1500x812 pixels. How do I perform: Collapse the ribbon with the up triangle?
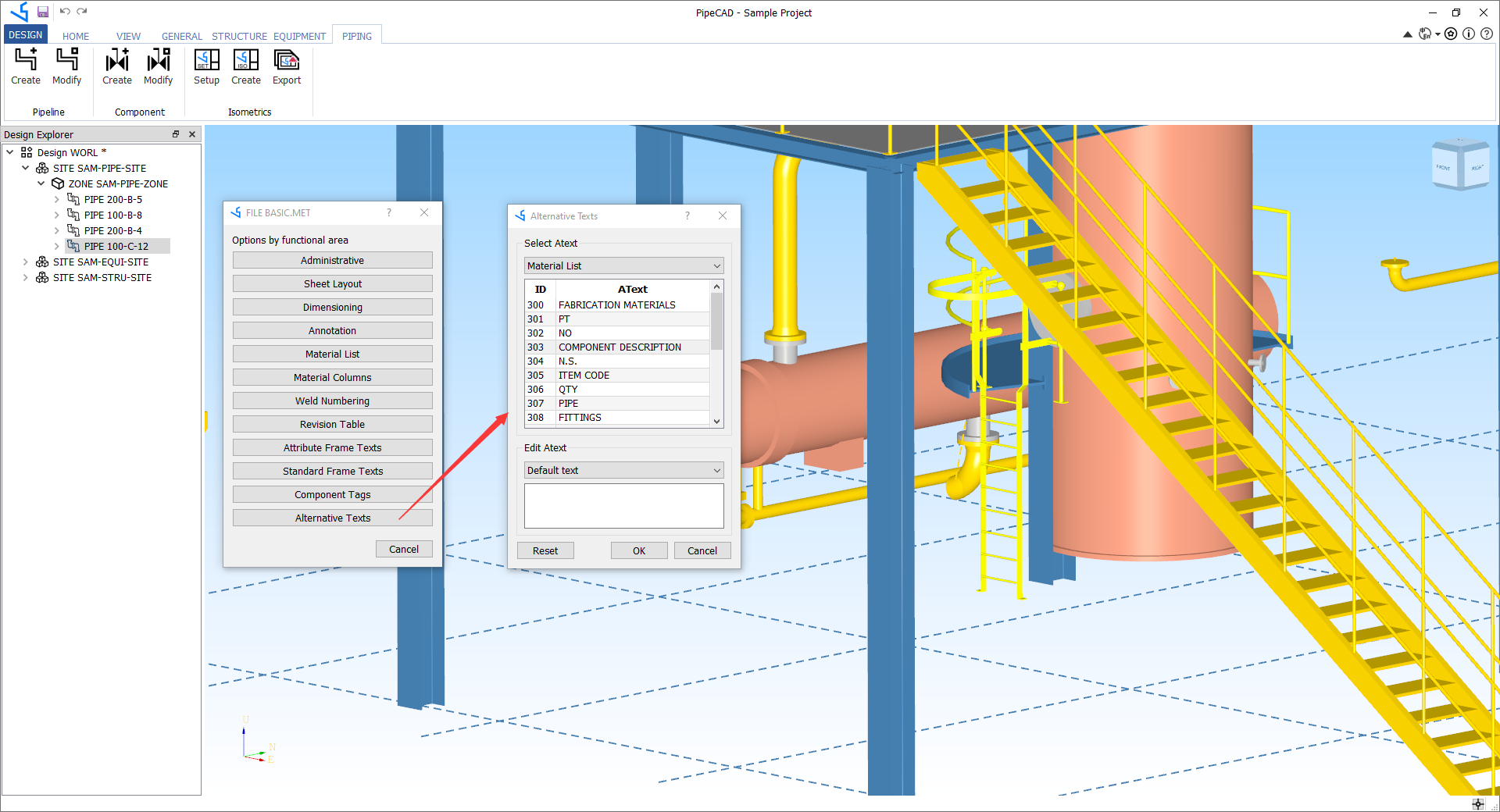(x=1407, y=34)
